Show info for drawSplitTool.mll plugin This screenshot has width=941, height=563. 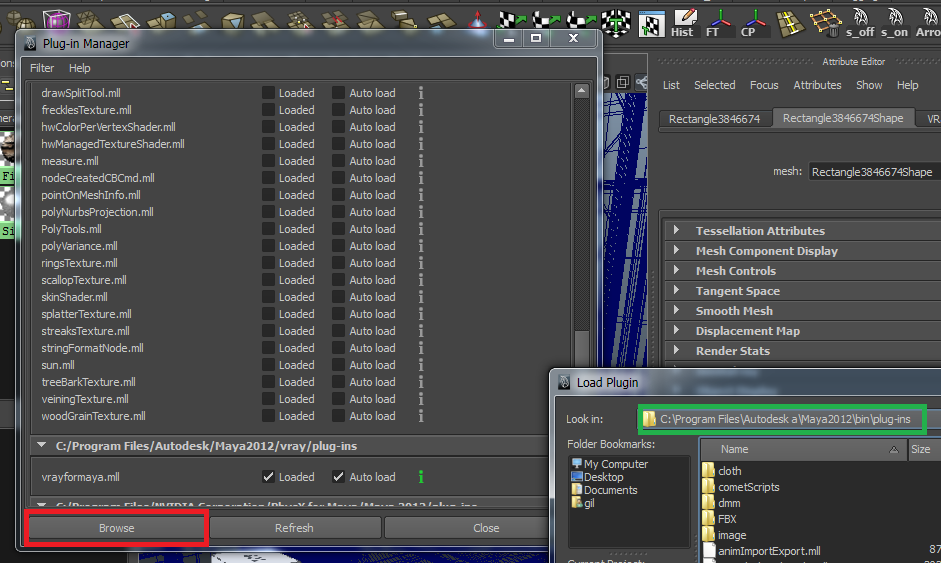(421, 93)
